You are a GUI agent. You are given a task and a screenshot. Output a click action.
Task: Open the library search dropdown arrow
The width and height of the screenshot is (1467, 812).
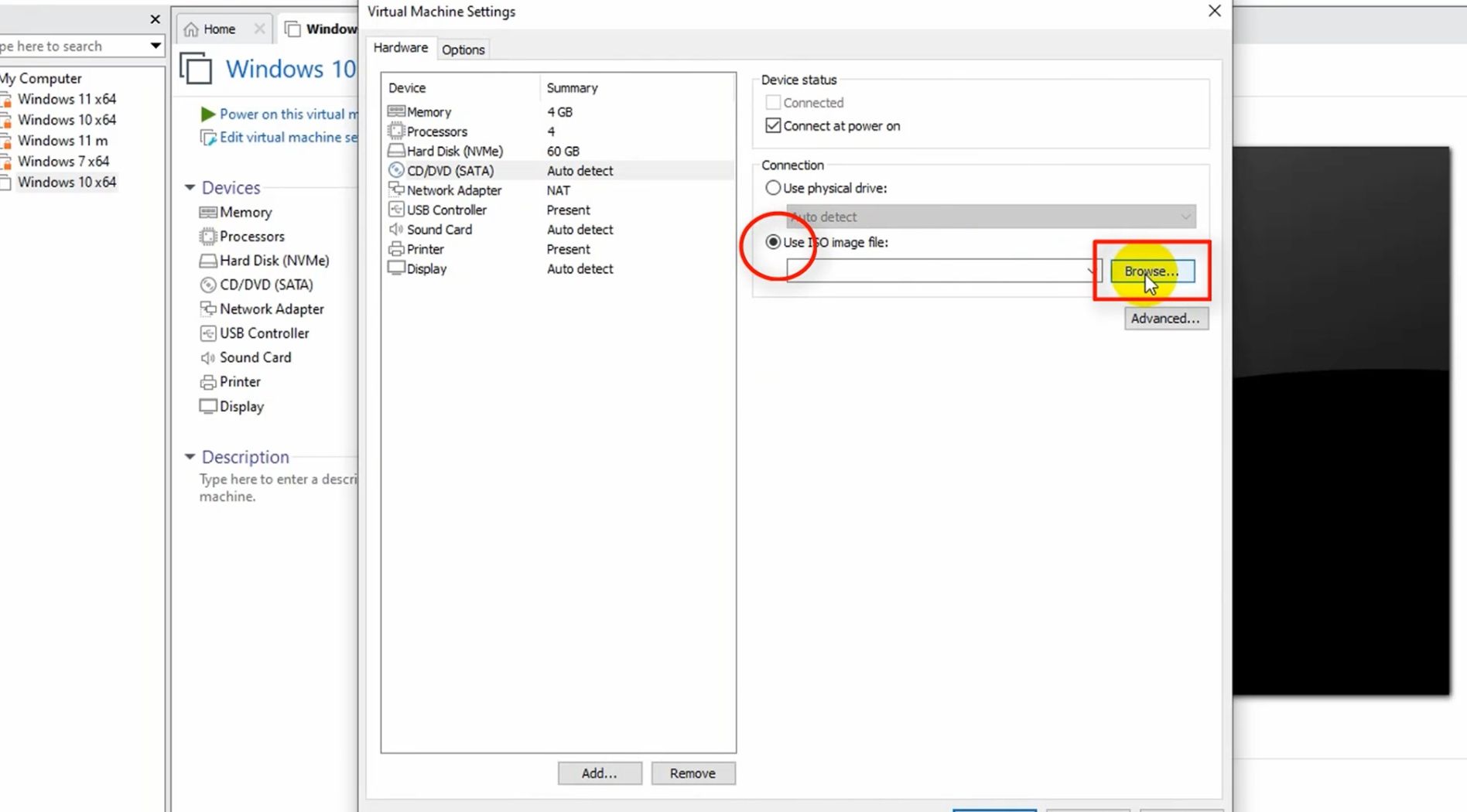click(x=156, y=46)
